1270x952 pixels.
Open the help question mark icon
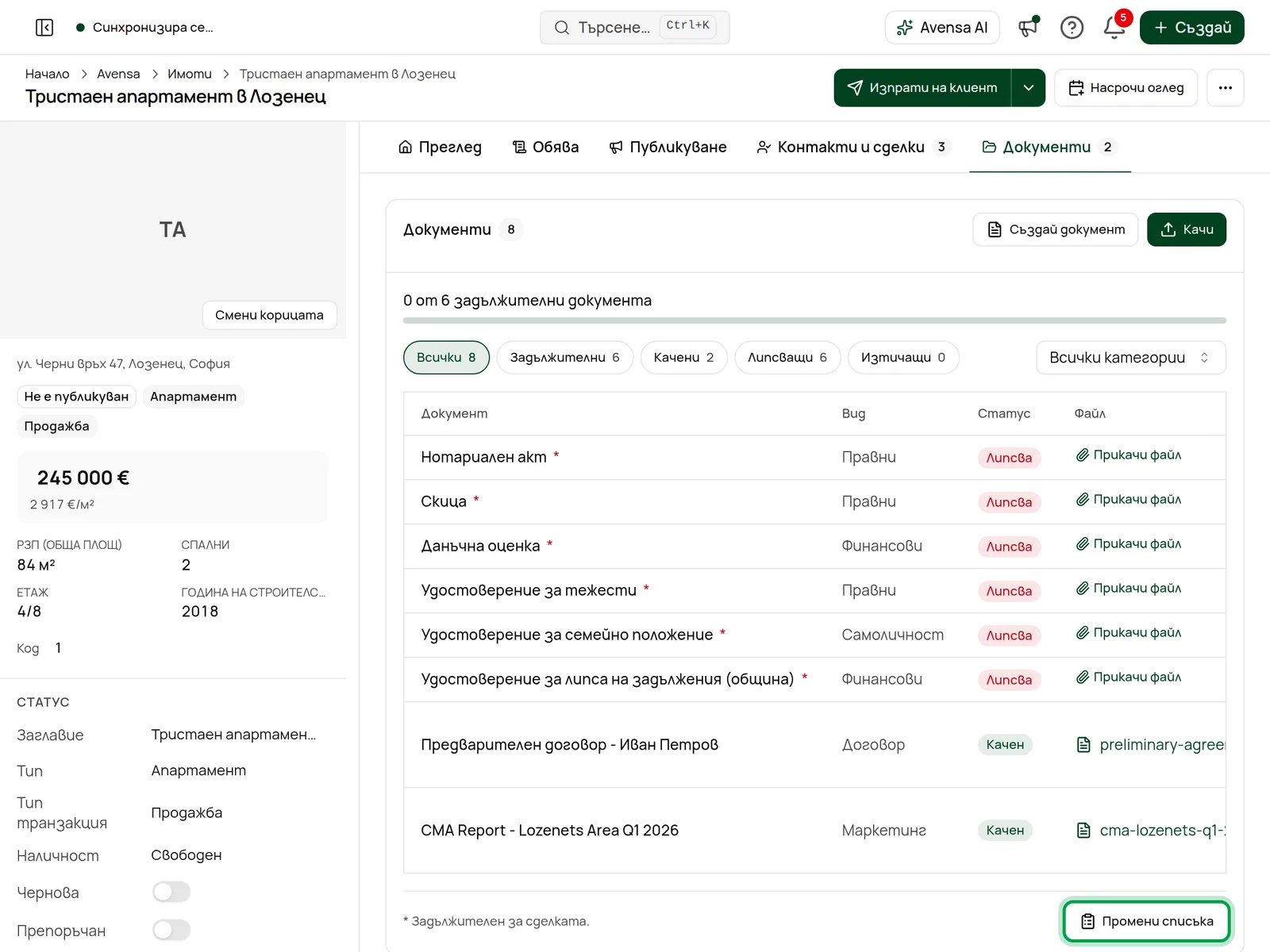pyautogui.click(x=1072, y=28)
